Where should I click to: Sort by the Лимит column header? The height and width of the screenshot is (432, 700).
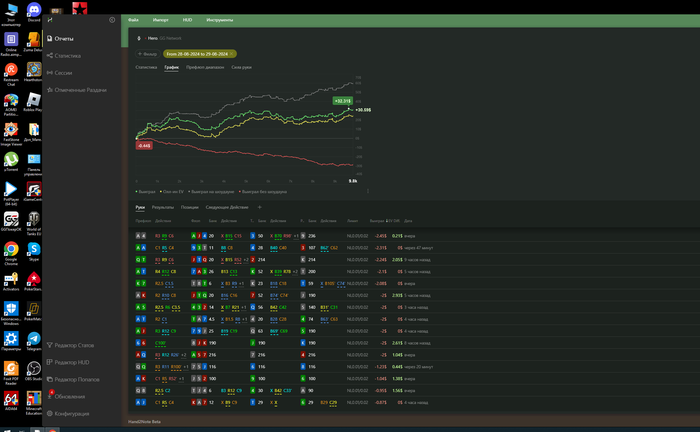point(353,221)
